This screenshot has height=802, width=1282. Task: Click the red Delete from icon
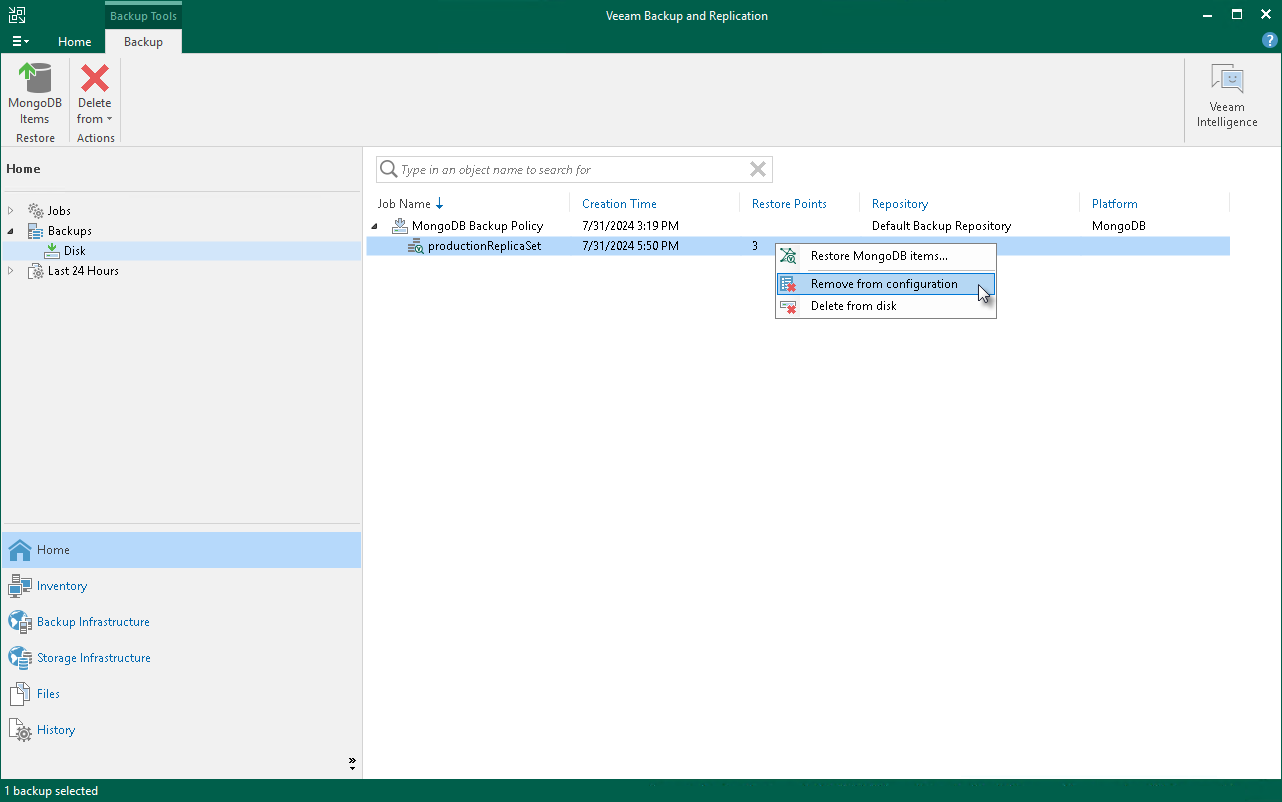95,79
